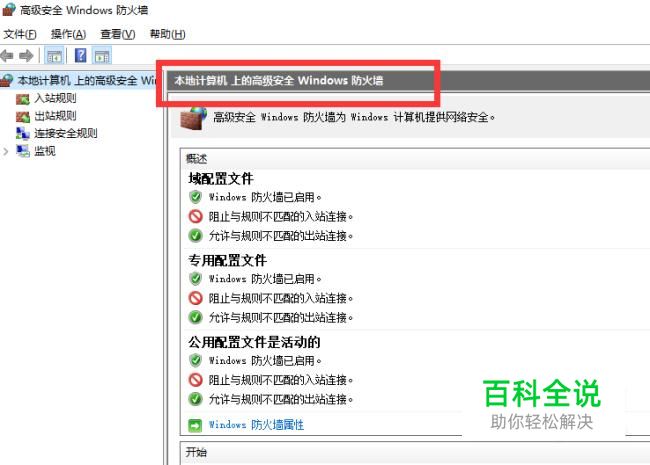The image size is (650, 465).
Task: Click green shield icon under 域配置文件
Action: point(195,197)
